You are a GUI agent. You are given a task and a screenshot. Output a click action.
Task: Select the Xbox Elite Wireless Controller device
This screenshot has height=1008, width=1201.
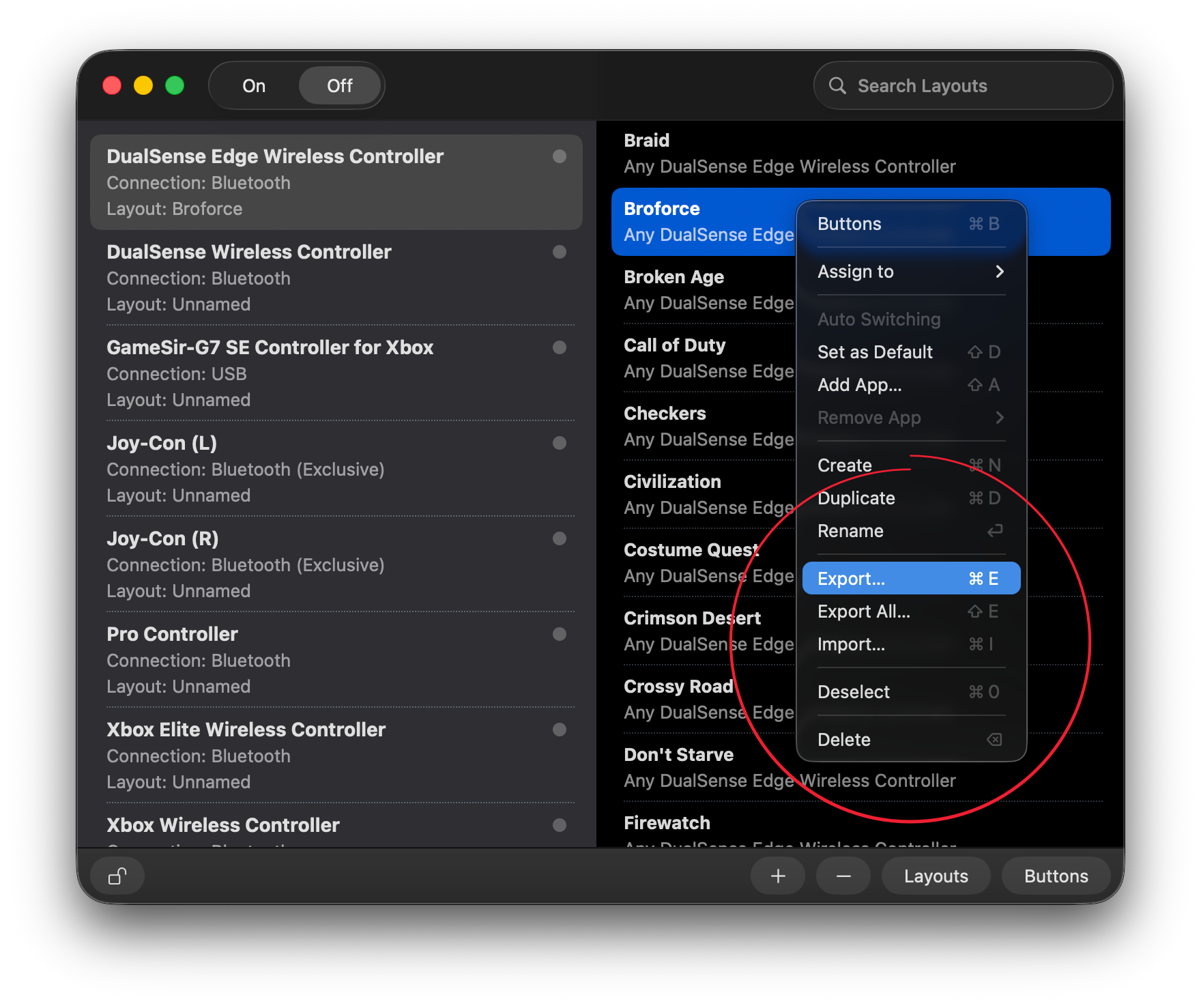tap(336, 755)
